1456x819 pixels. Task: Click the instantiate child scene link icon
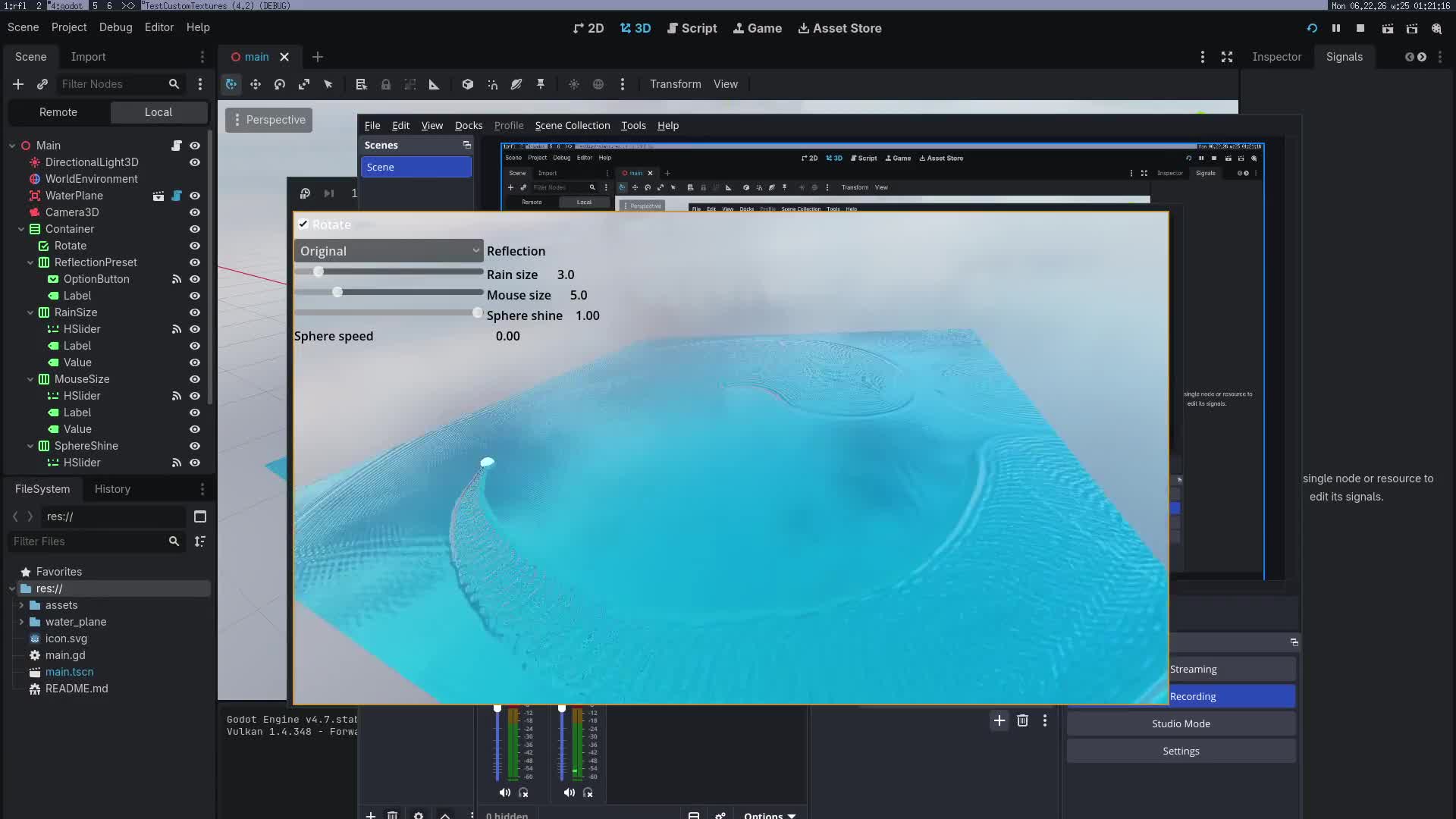point(42,84)
